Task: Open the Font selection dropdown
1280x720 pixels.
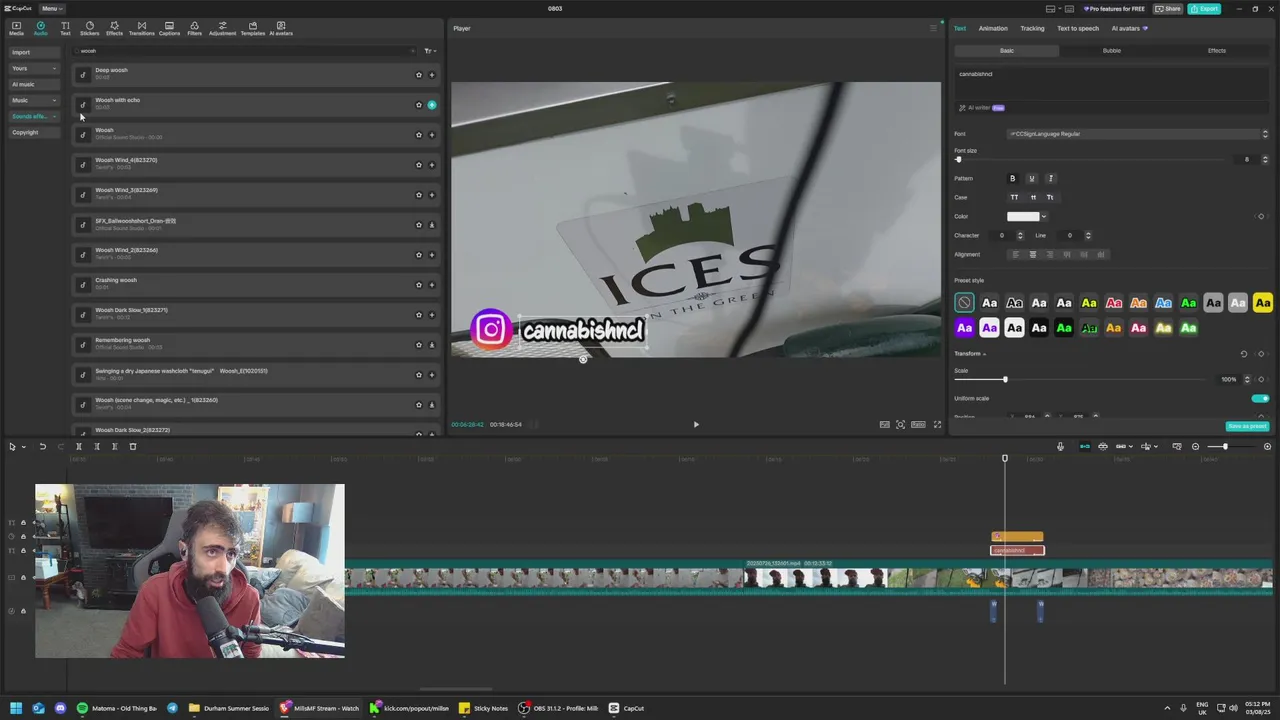Action: point(1138,134)
